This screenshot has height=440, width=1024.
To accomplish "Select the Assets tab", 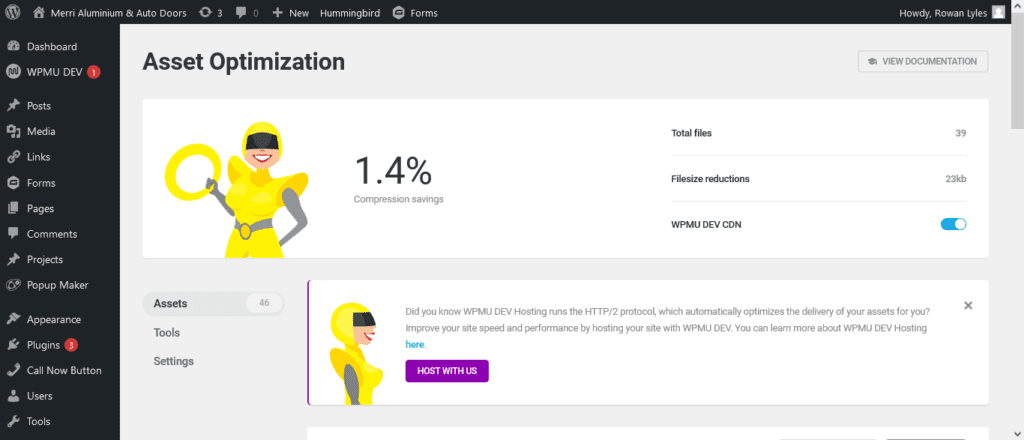I will [x=171, y=303].
